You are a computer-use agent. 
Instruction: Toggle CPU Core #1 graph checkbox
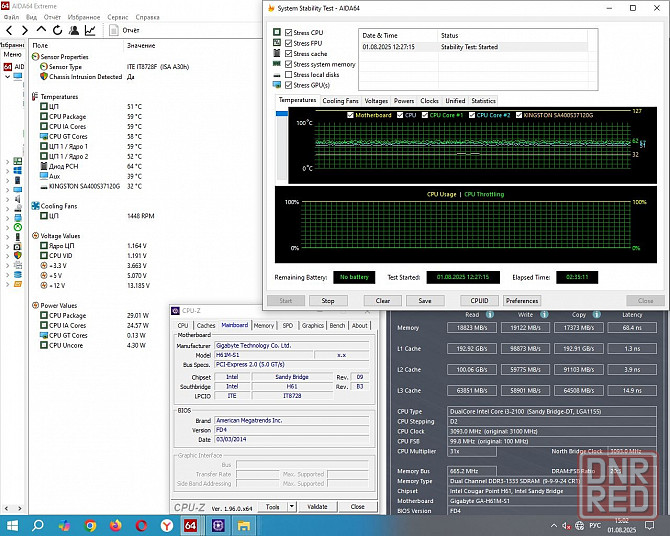coord(425,115)
